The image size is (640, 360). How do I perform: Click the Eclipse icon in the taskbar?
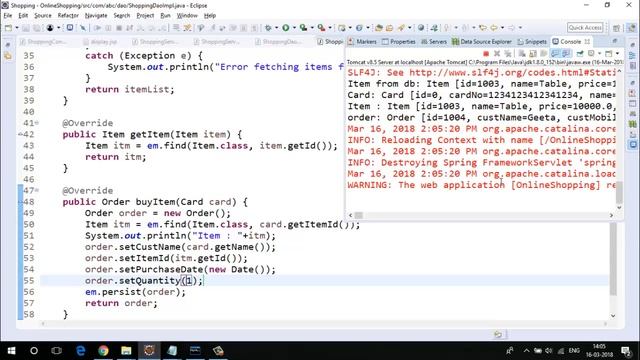click(149, 351)
